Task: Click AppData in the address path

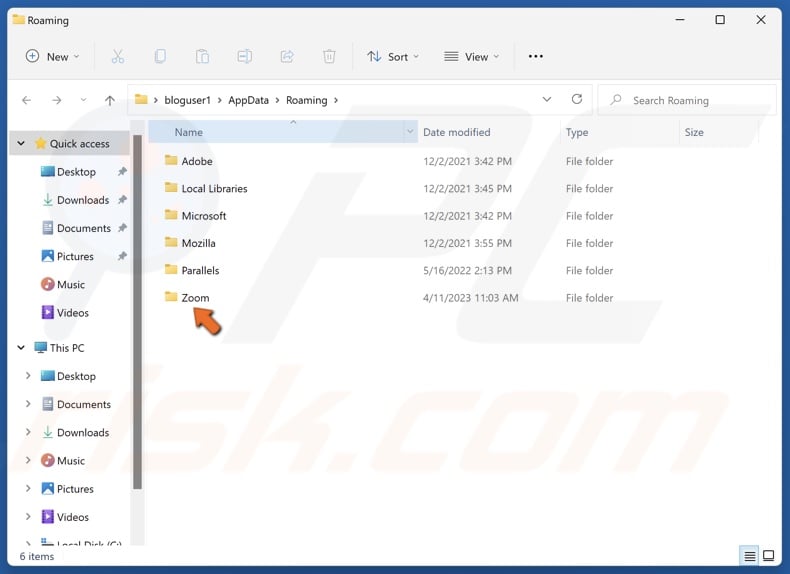Action: 248,100
